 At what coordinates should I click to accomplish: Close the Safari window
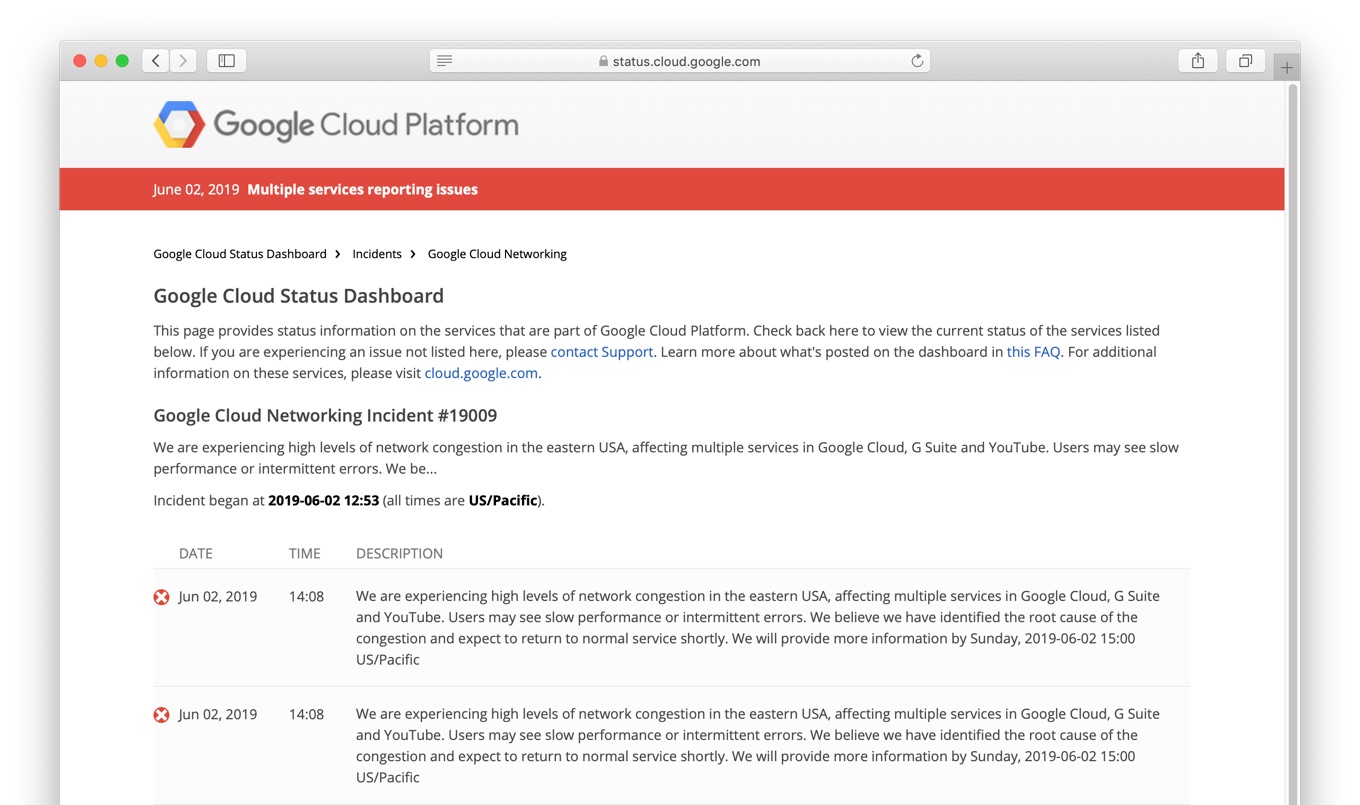pos(80,61)
